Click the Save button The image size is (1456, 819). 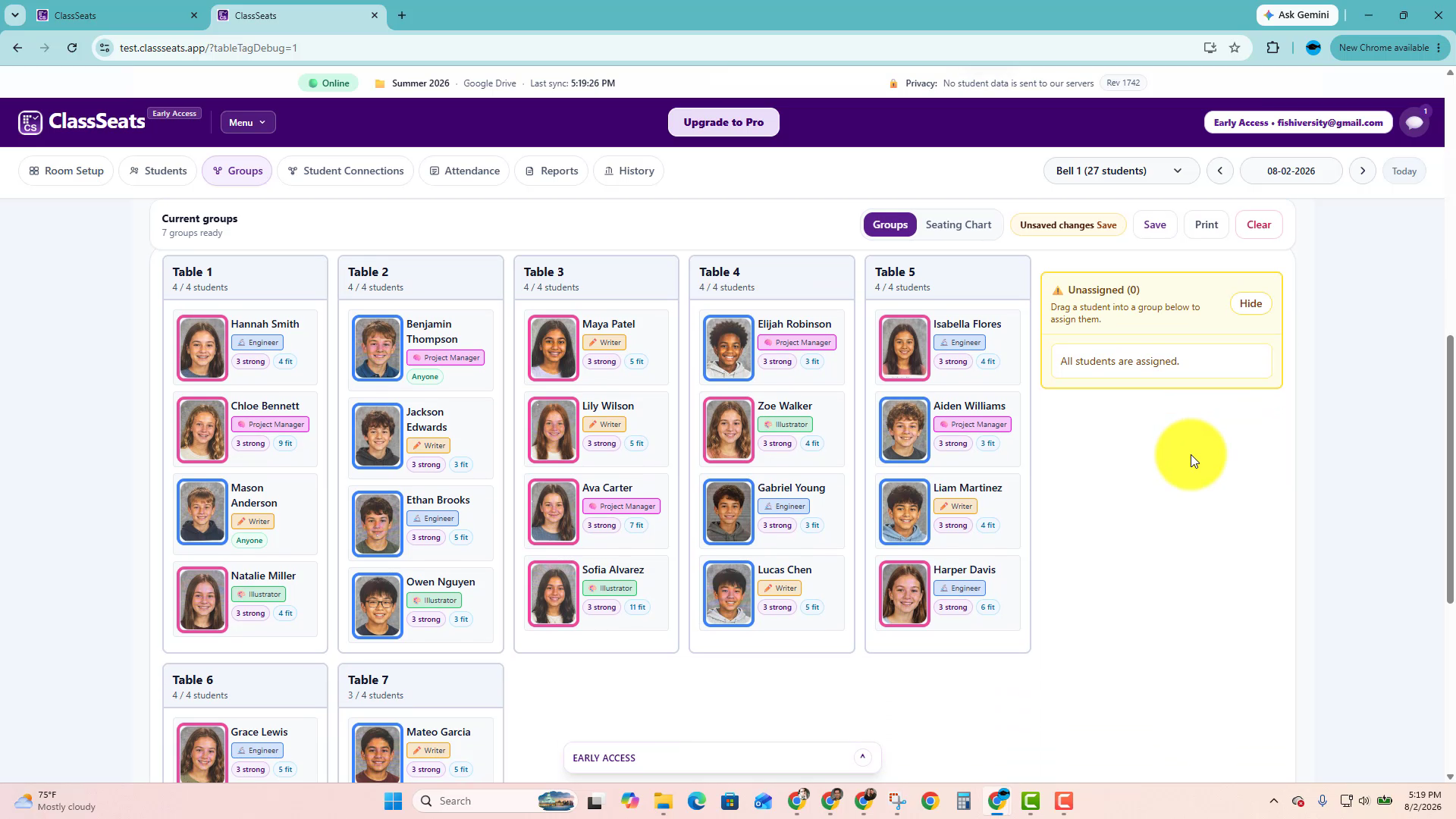[x=1155, y=224]
